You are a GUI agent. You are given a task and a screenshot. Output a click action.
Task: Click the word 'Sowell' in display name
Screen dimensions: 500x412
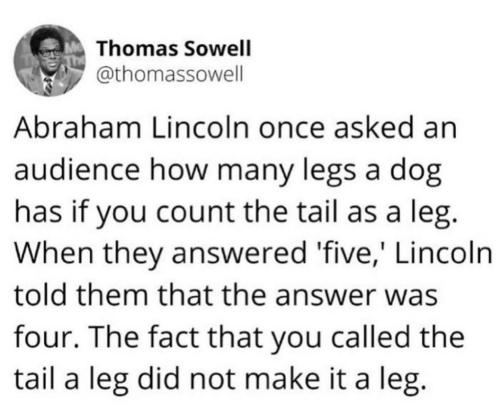217,48
